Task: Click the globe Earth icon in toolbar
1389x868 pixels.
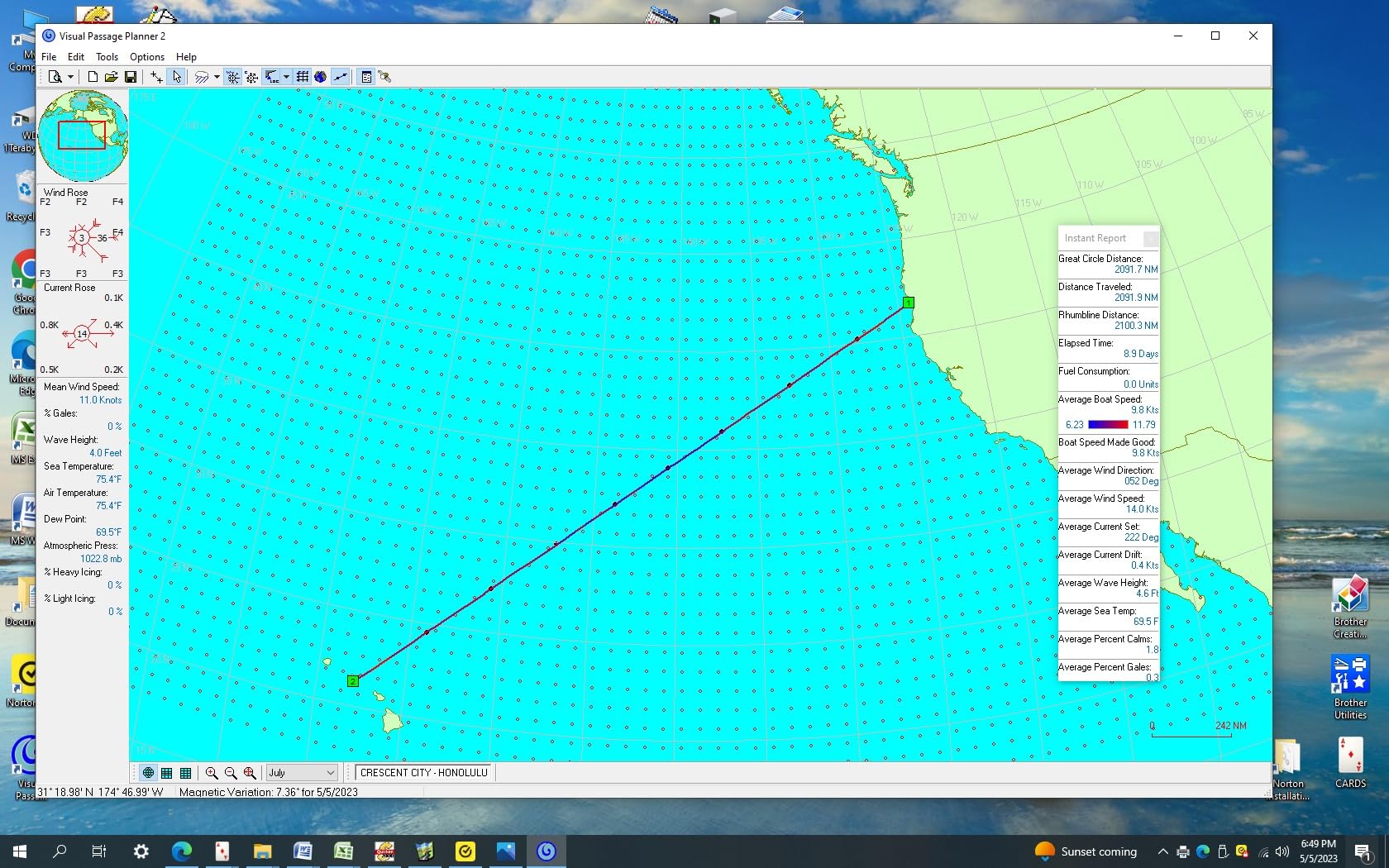Action: [320, 77]
